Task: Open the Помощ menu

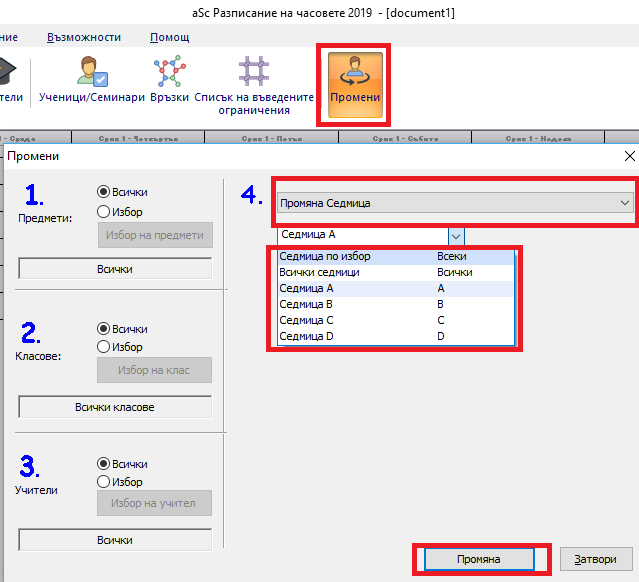Action: coord(169,37)
